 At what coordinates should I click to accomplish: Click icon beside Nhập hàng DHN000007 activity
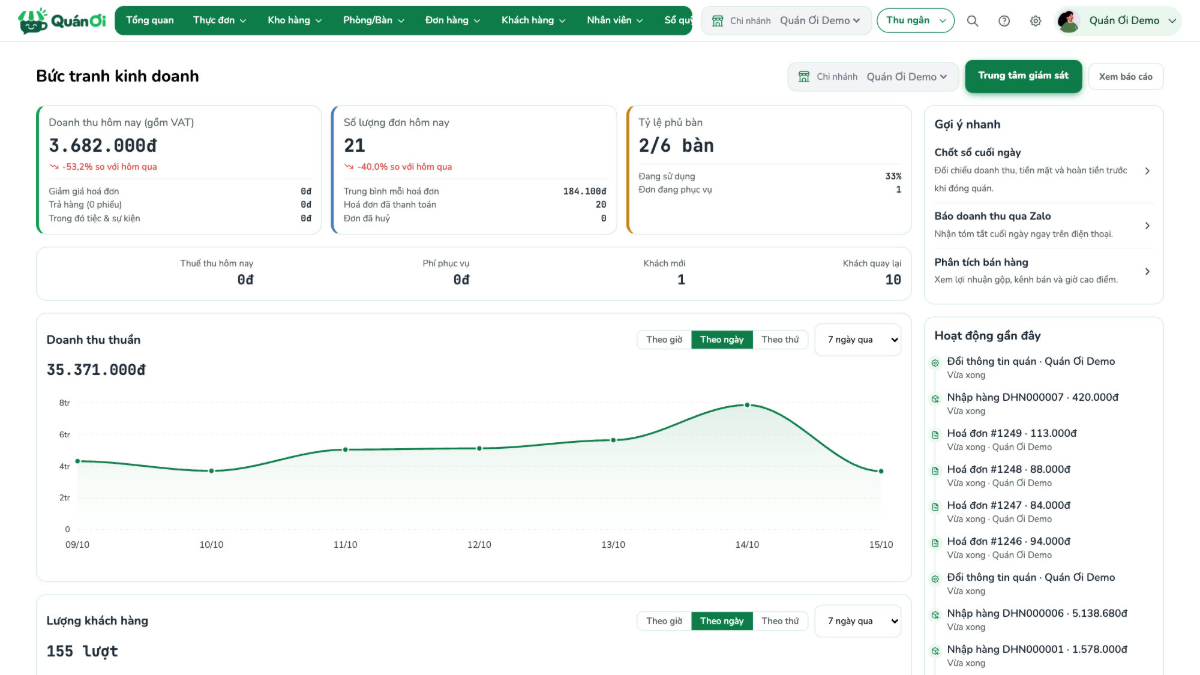[x=935, y=399]
